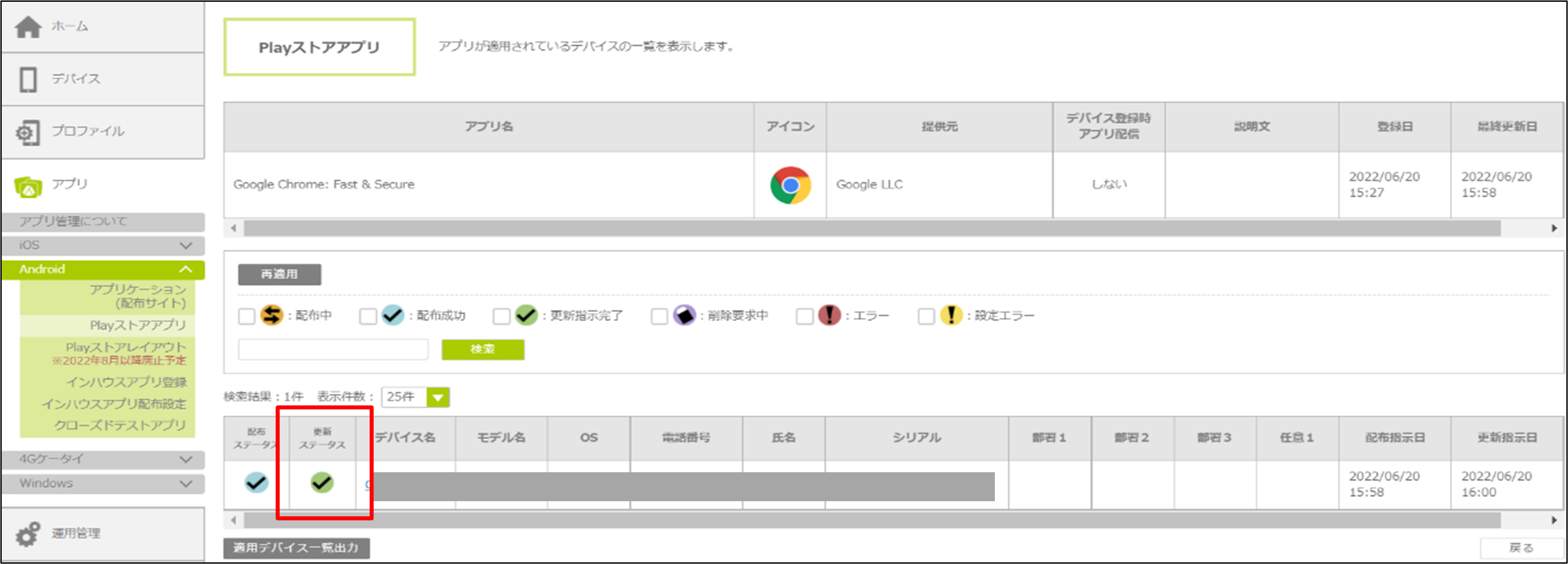
Task: Tick the エラー status filter checkbox
Action: 804,316
